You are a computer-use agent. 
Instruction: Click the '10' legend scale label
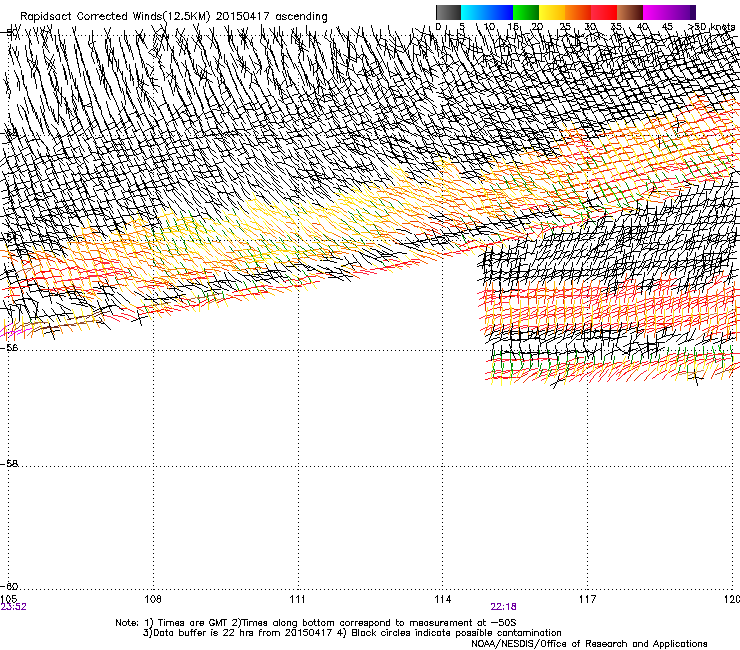490,27
